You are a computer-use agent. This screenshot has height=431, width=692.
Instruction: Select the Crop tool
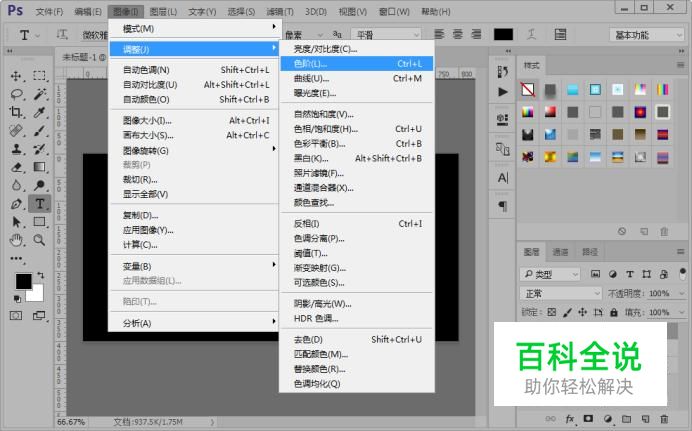[x=16, y=112]
